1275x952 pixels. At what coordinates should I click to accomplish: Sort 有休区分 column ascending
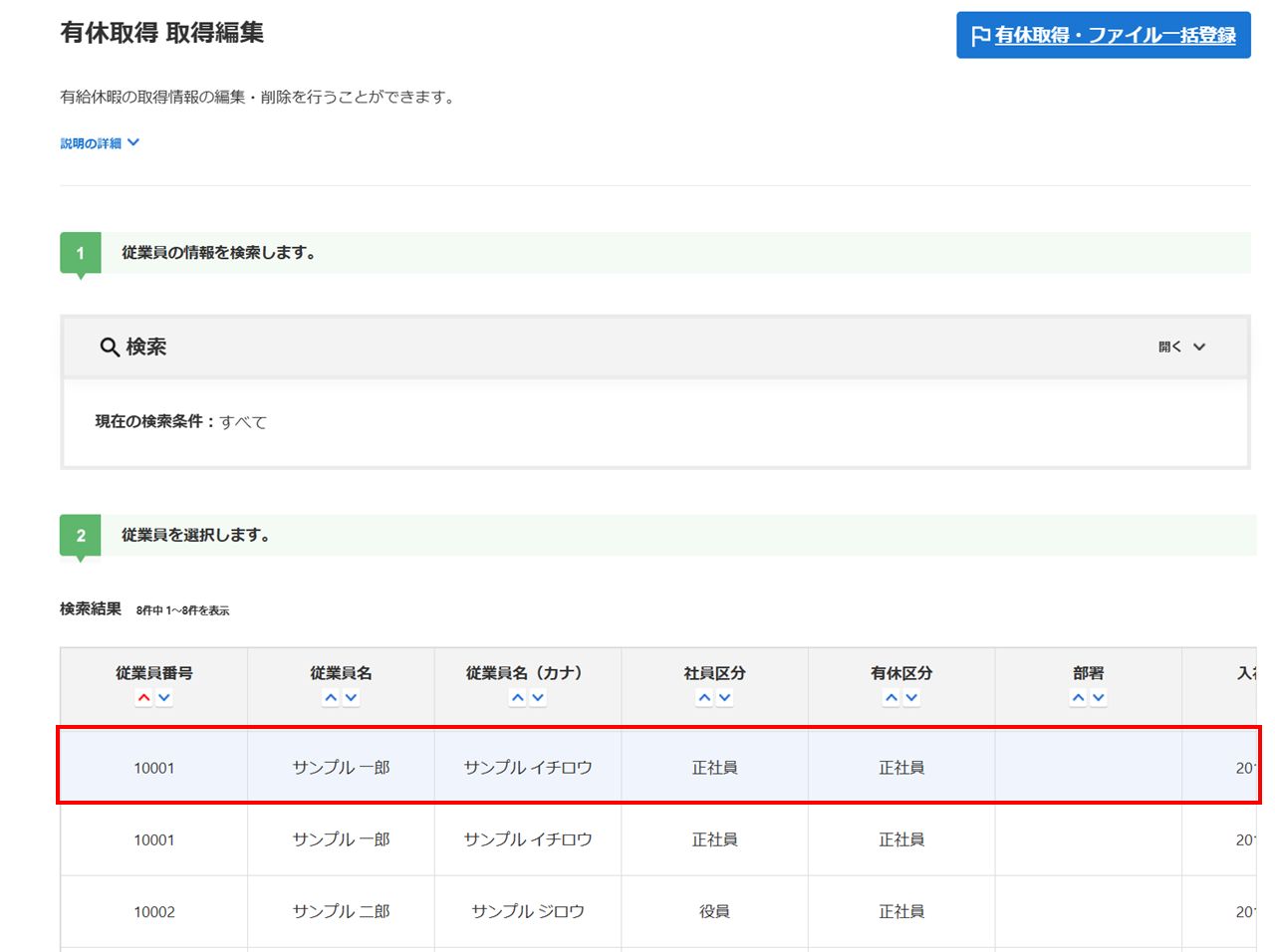pos(892,698)
